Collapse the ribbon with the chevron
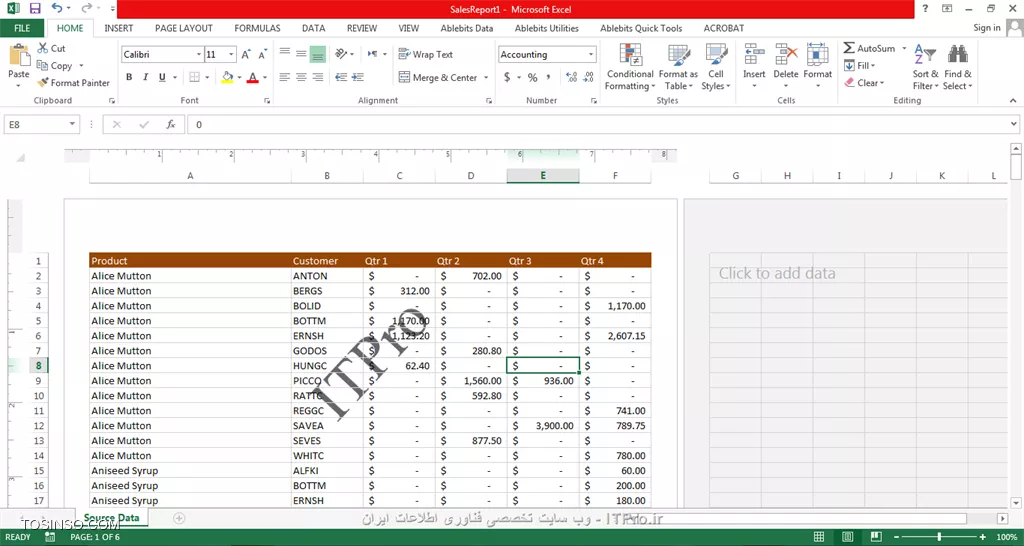The image size is (1024, 546). click(x=1014, y=101)
